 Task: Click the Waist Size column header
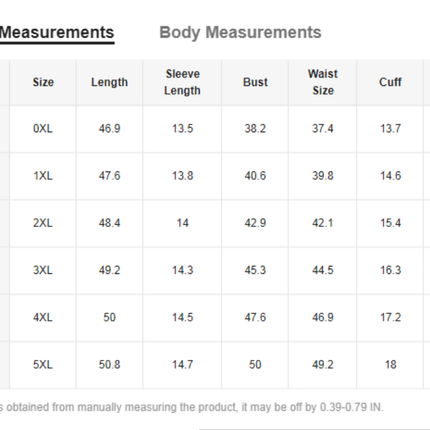[323, 82]
